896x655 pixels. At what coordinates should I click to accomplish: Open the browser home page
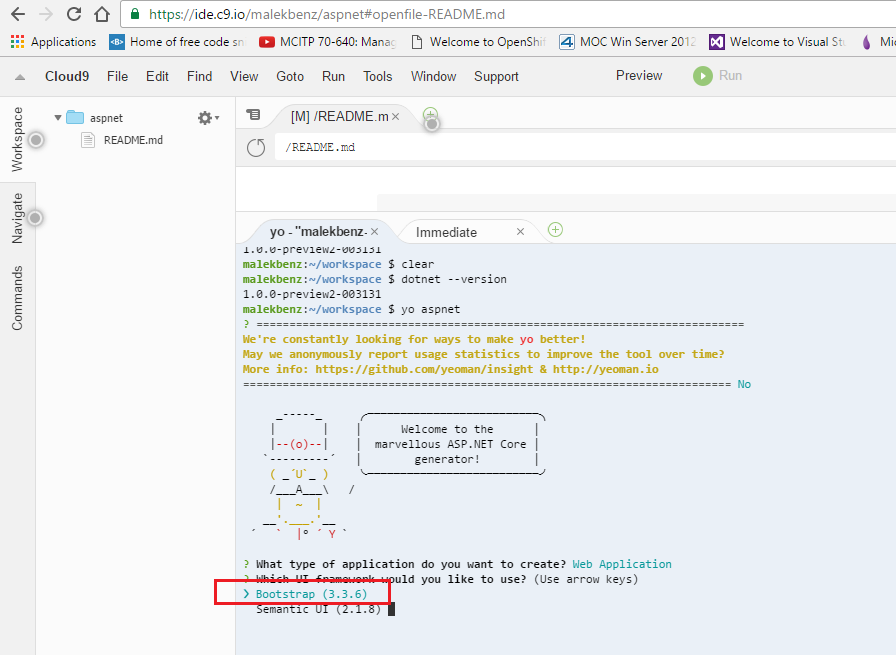pyautogui.click(x=102, y=14)
